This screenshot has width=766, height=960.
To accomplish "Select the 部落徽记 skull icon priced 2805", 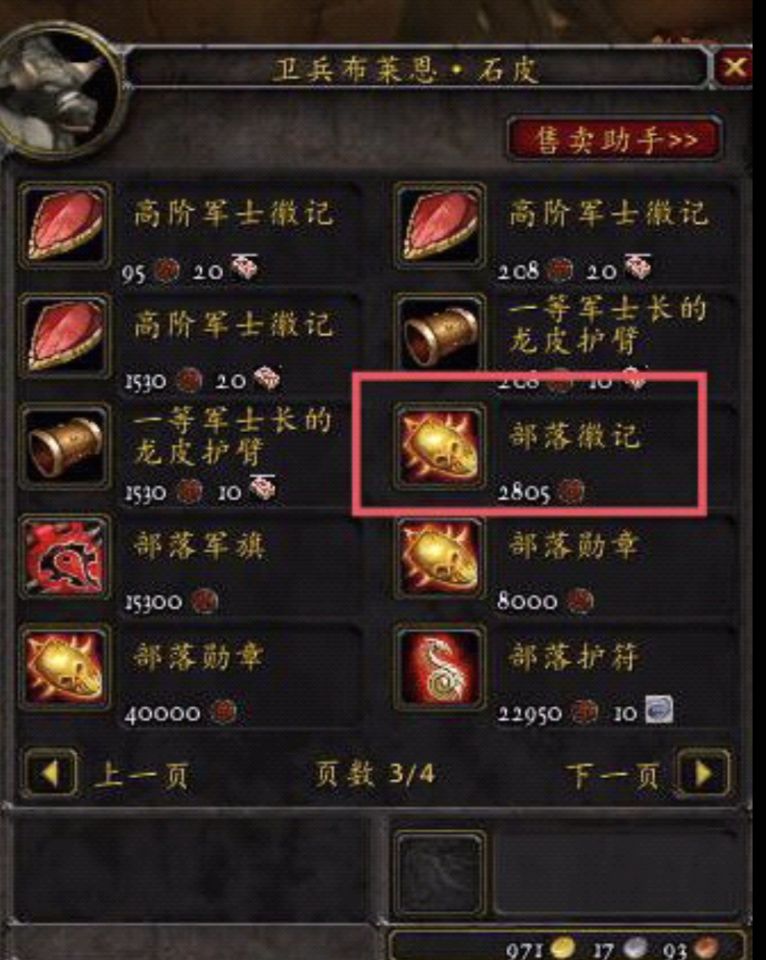I will 439,447.
